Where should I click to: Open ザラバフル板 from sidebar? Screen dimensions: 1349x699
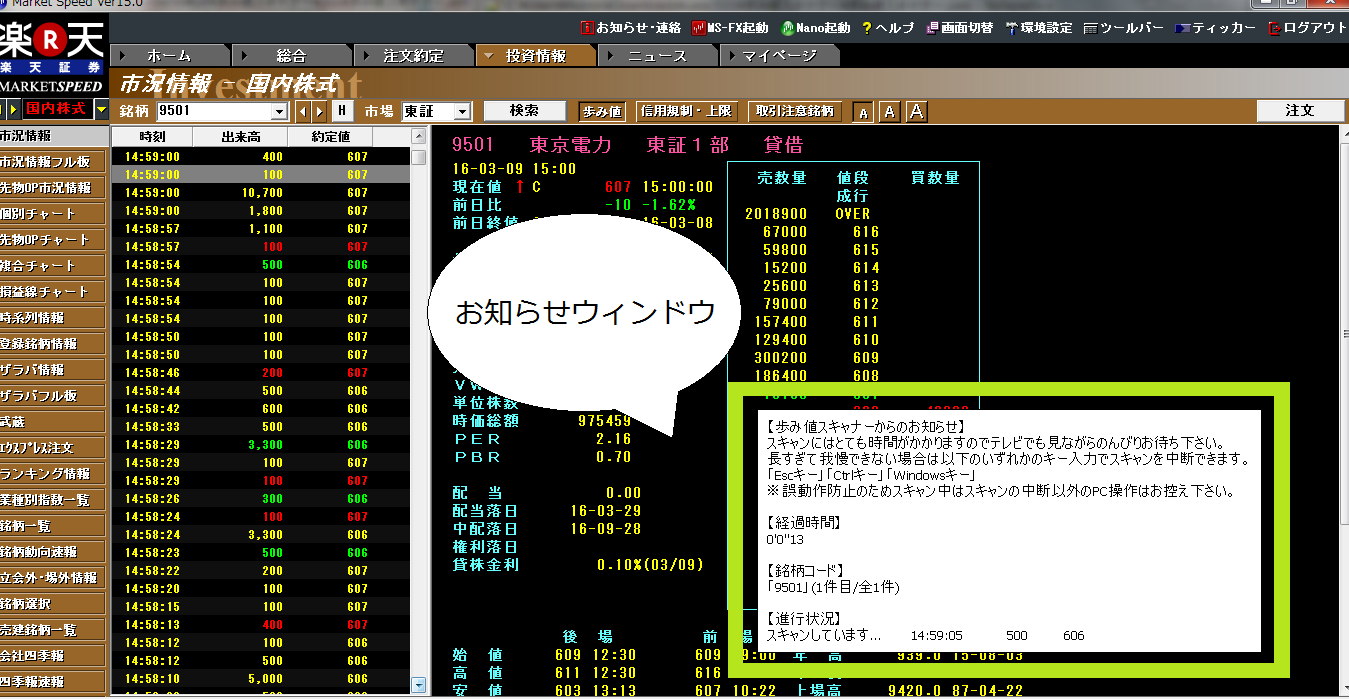(53, 396)
